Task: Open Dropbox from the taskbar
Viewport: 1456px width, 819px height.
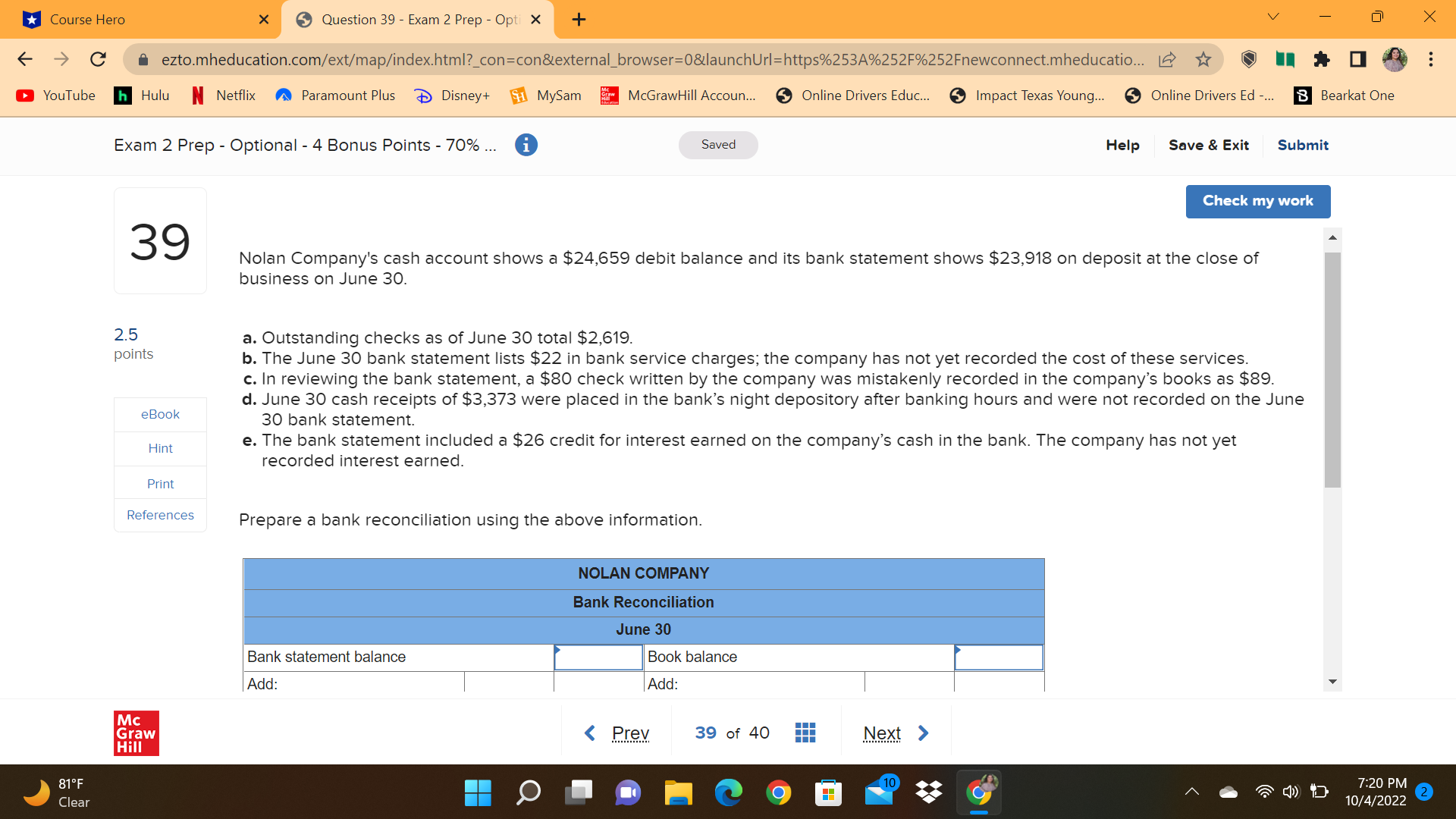Action: pyautogui.click(x=929, y=792)
